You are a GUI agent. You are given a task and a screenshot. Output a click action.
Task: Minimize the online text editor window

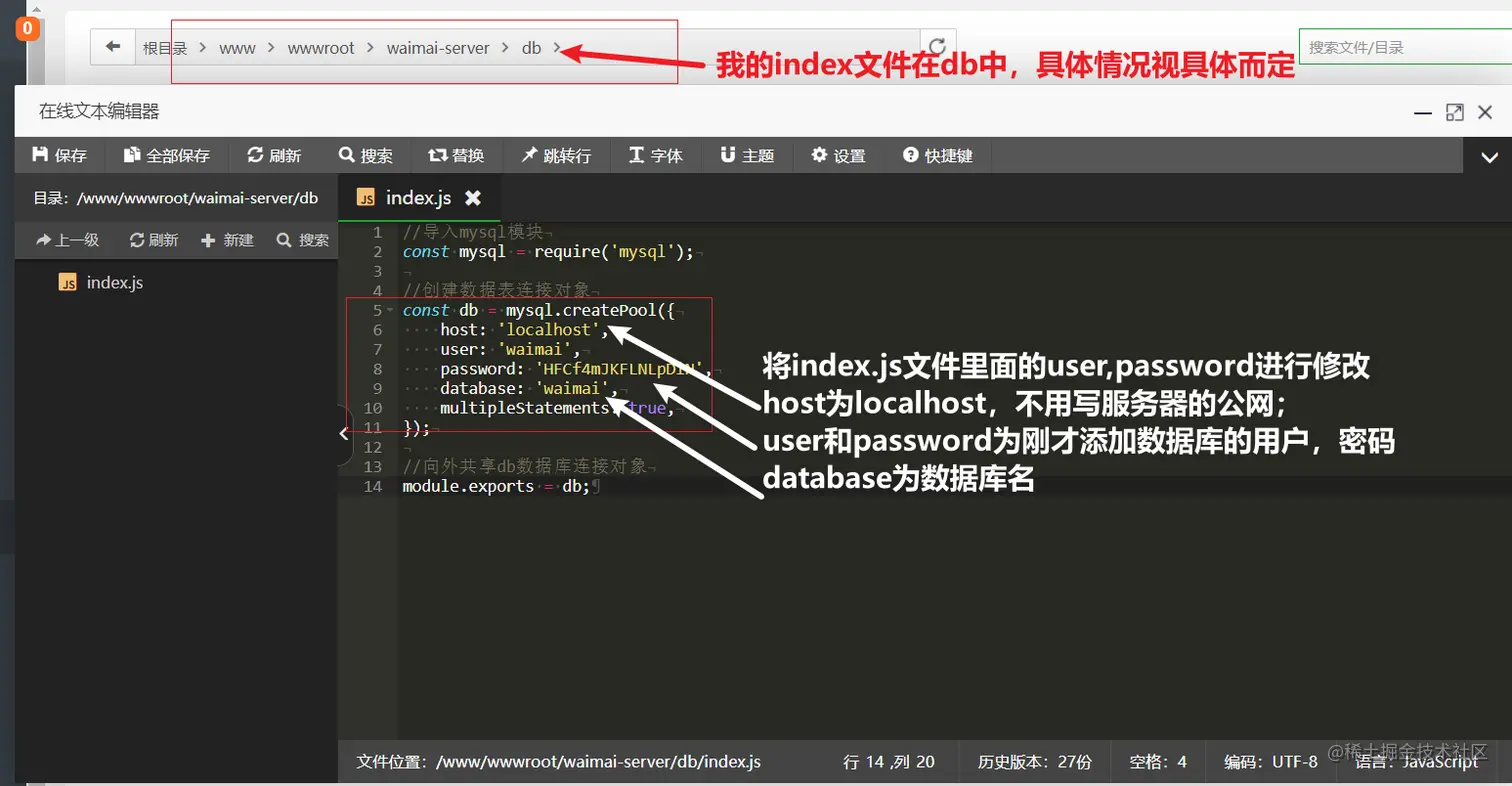[x=1422, y=113]
